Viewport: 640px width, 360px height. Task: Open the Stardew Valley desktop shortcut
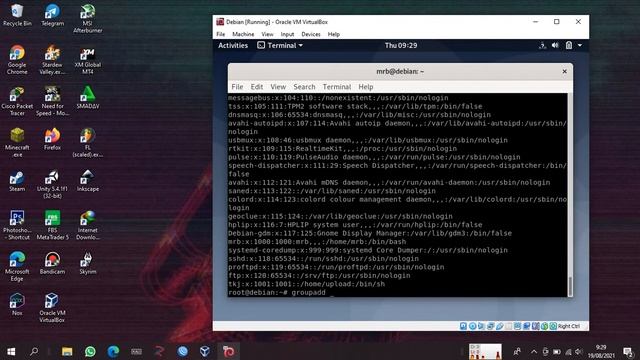[52, 60]
